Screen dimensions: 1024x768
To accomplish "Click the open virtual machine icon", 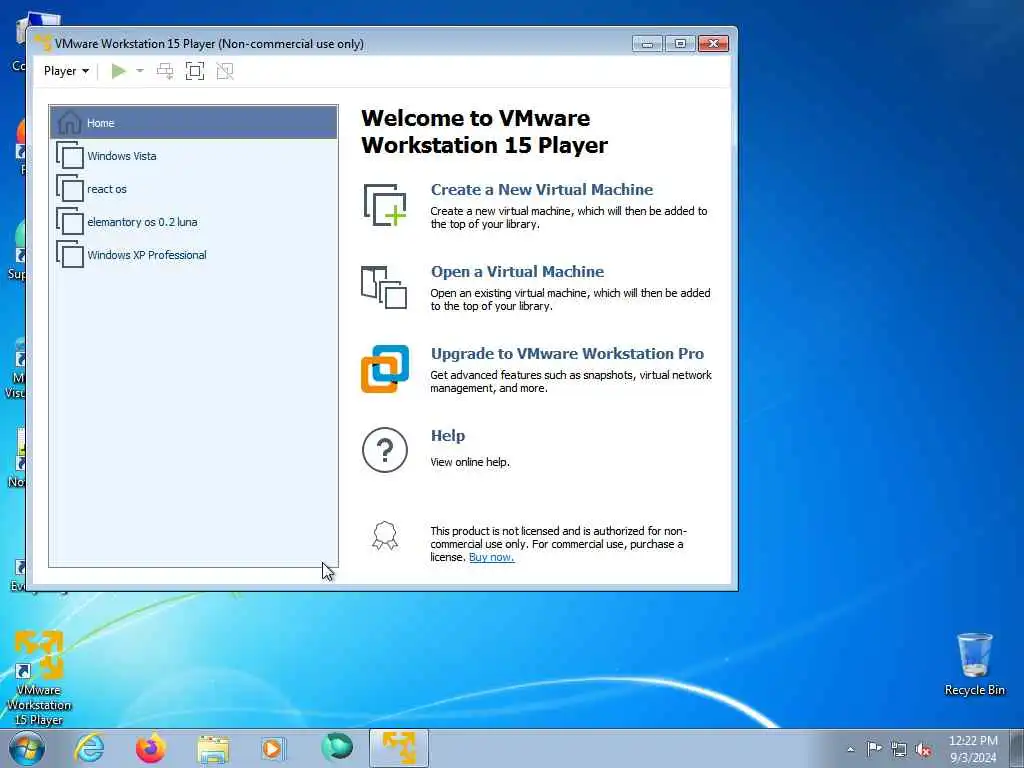I will point(384,287).
